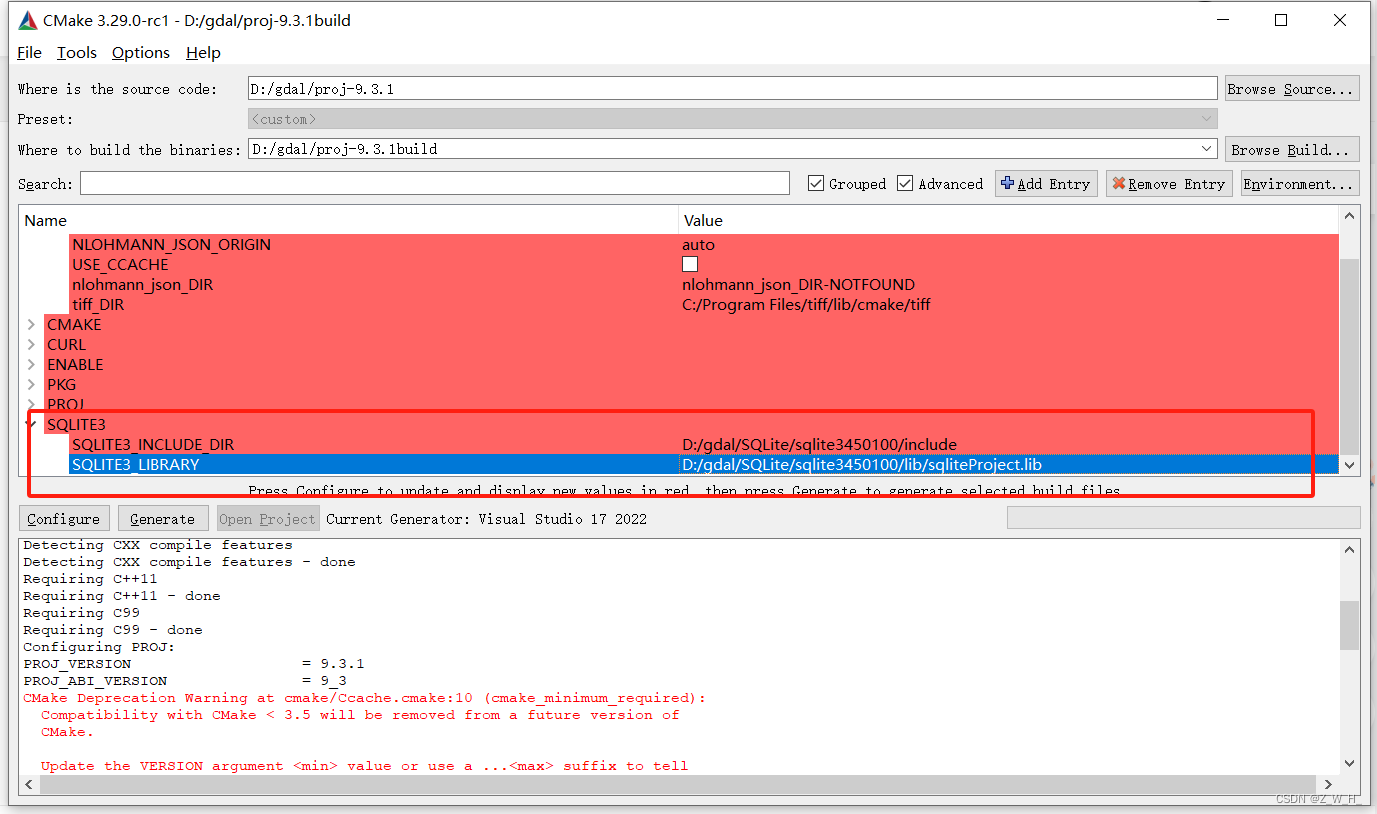Viewport: 1377px width, 814px height.
Task: Collapse the SQLITE3 group
Action: 32,424
